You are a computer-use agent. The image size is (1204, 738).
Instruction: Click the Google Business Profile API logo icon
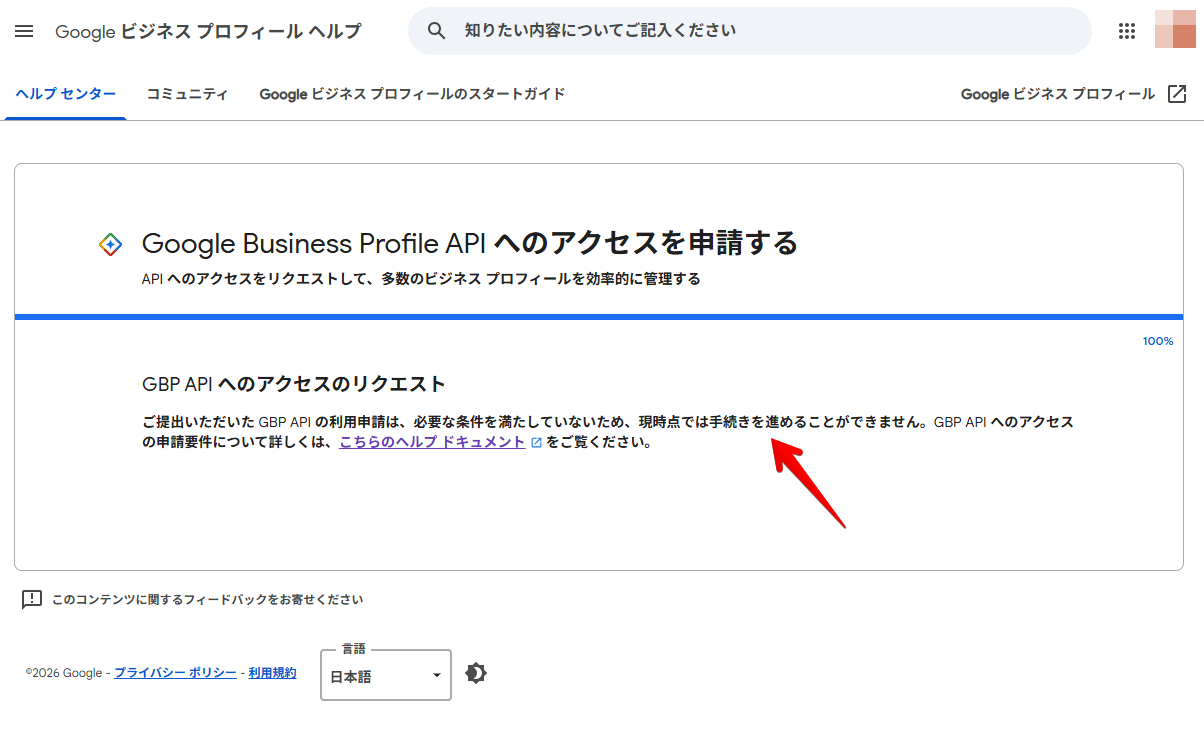point(111,244)
